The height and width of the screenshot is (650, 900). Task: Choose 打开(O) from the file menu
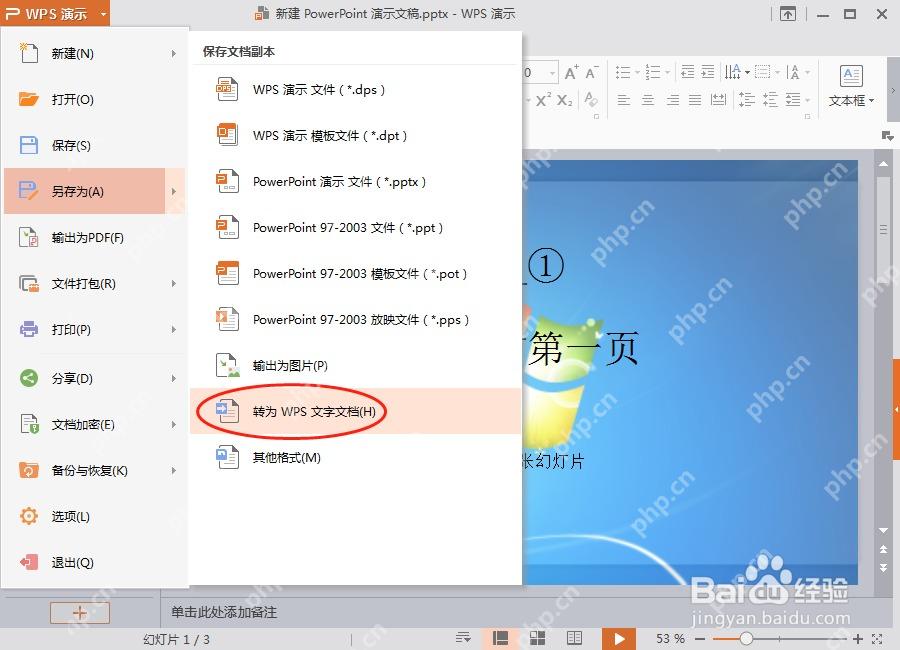tap(94, 99)
